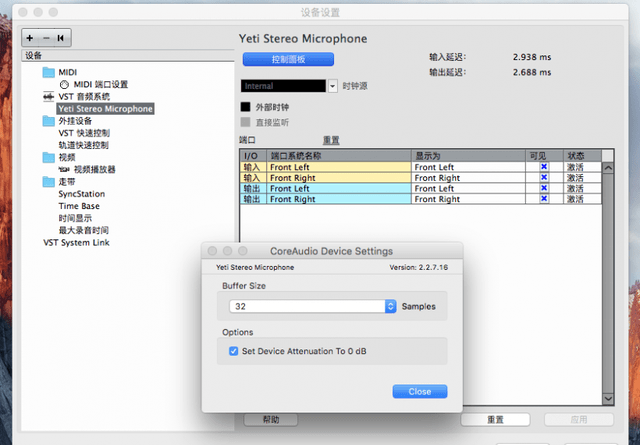The image size is (640, 445).
Task: Select Yeti Stereo Microphone in device tree
Action: click(105, 109)
